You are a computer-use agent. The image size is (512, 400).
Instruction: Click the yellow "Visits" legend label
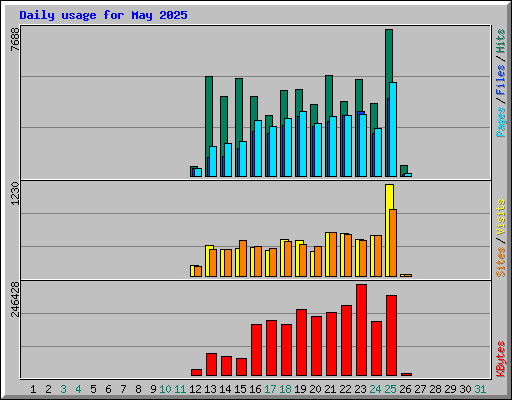501,217
